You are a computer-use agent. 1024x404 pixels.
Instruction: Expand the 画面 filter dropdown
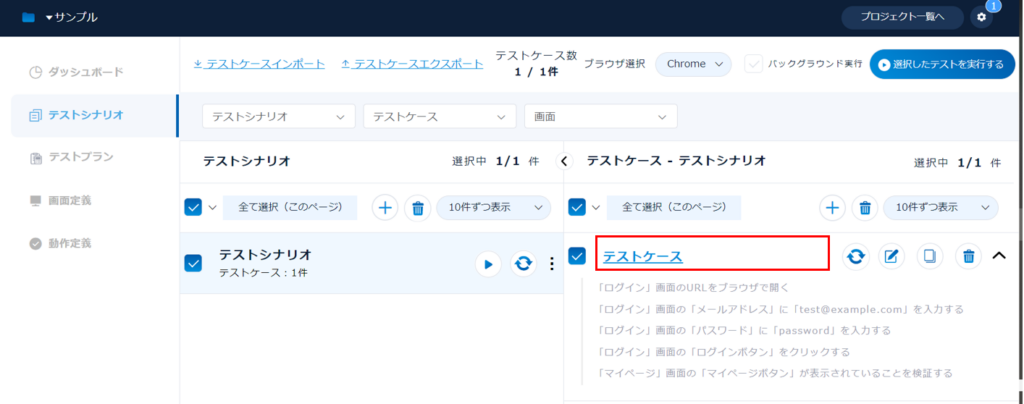600,116
